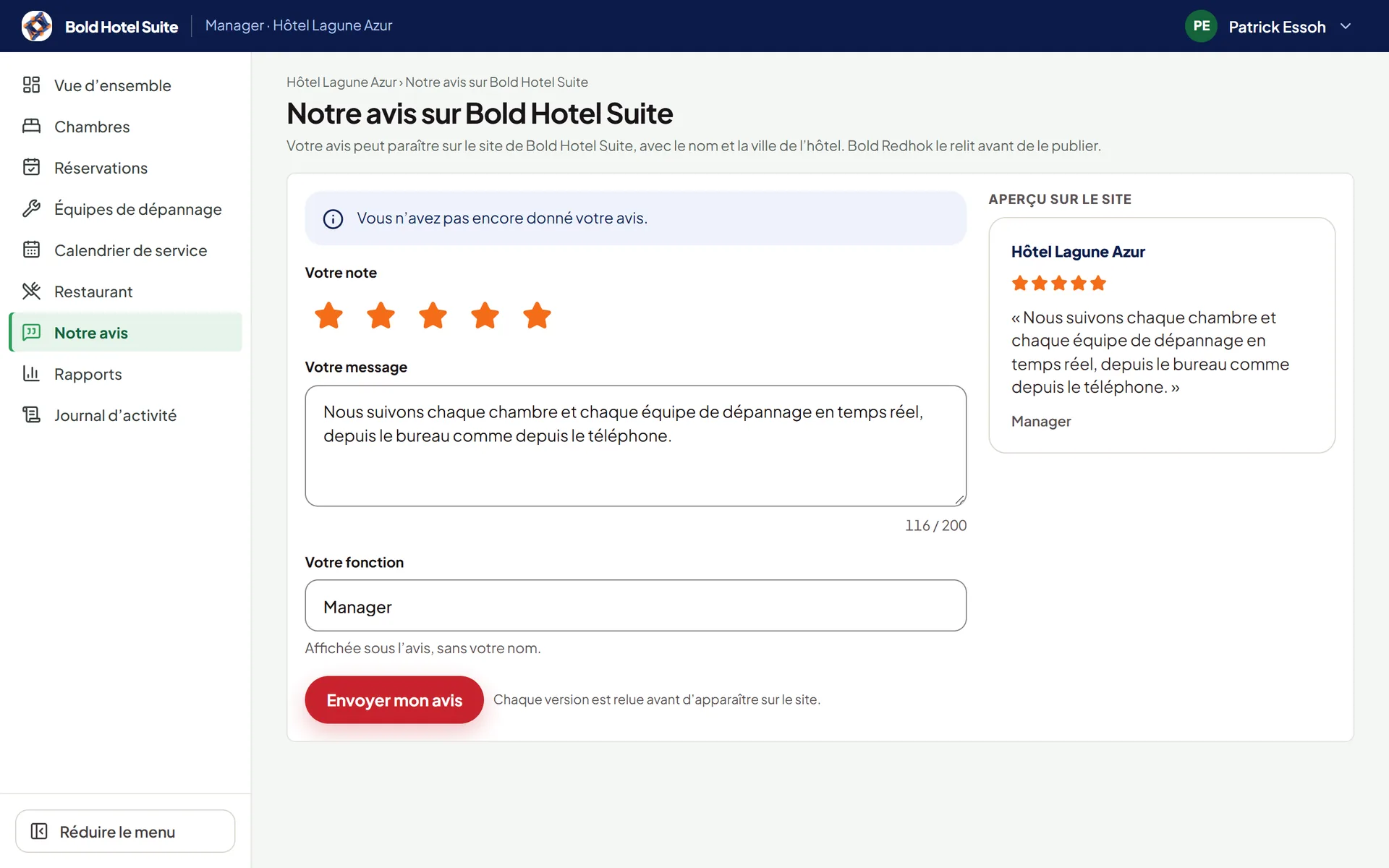The height and width of the screenshot is (868, 1389).
Task: Open Calendrier de service sidebar entry
Action: pyautogui.click(x=125, y=250)
